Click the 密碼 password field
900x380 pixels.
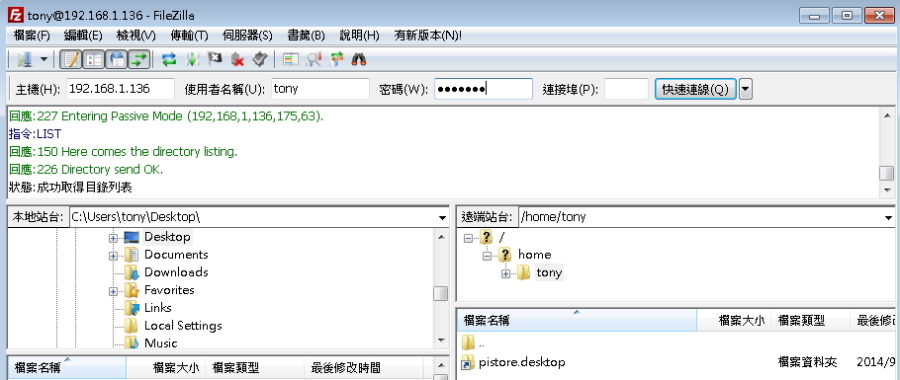(x=483, y=89)
